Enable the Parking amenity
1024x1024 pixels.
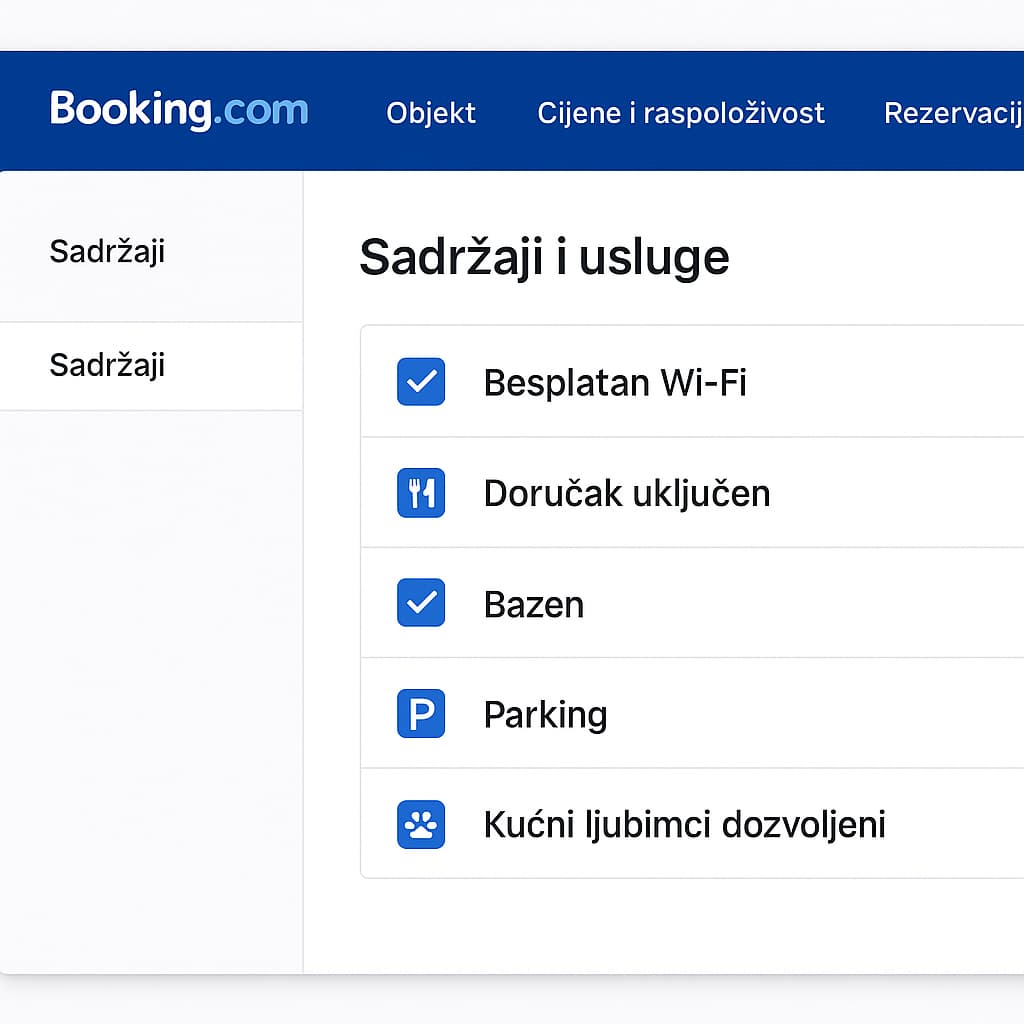point(420,714)
